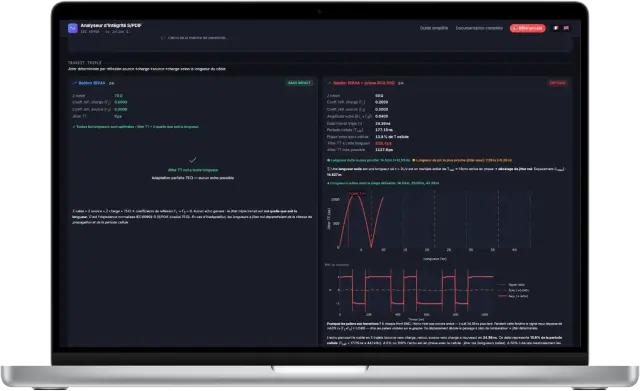The height and width of the screenshot is (391, 640).
Task: Click the red square waveform in BMC chart
Action: [x=416, y=290]
